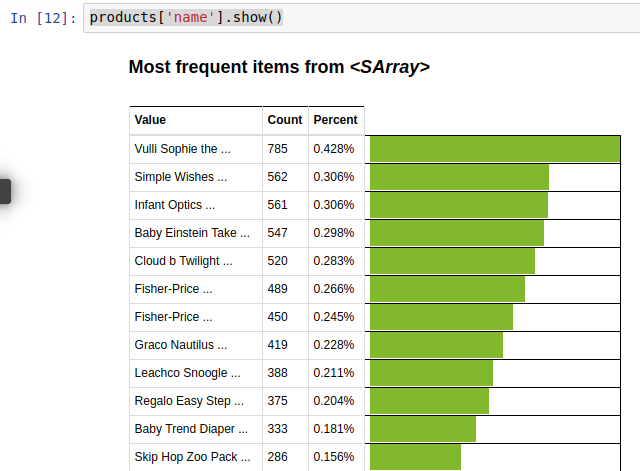Click the green bar for Baby Trend Diaper
The image size is (640, 471).
click(x=422, y=429)
